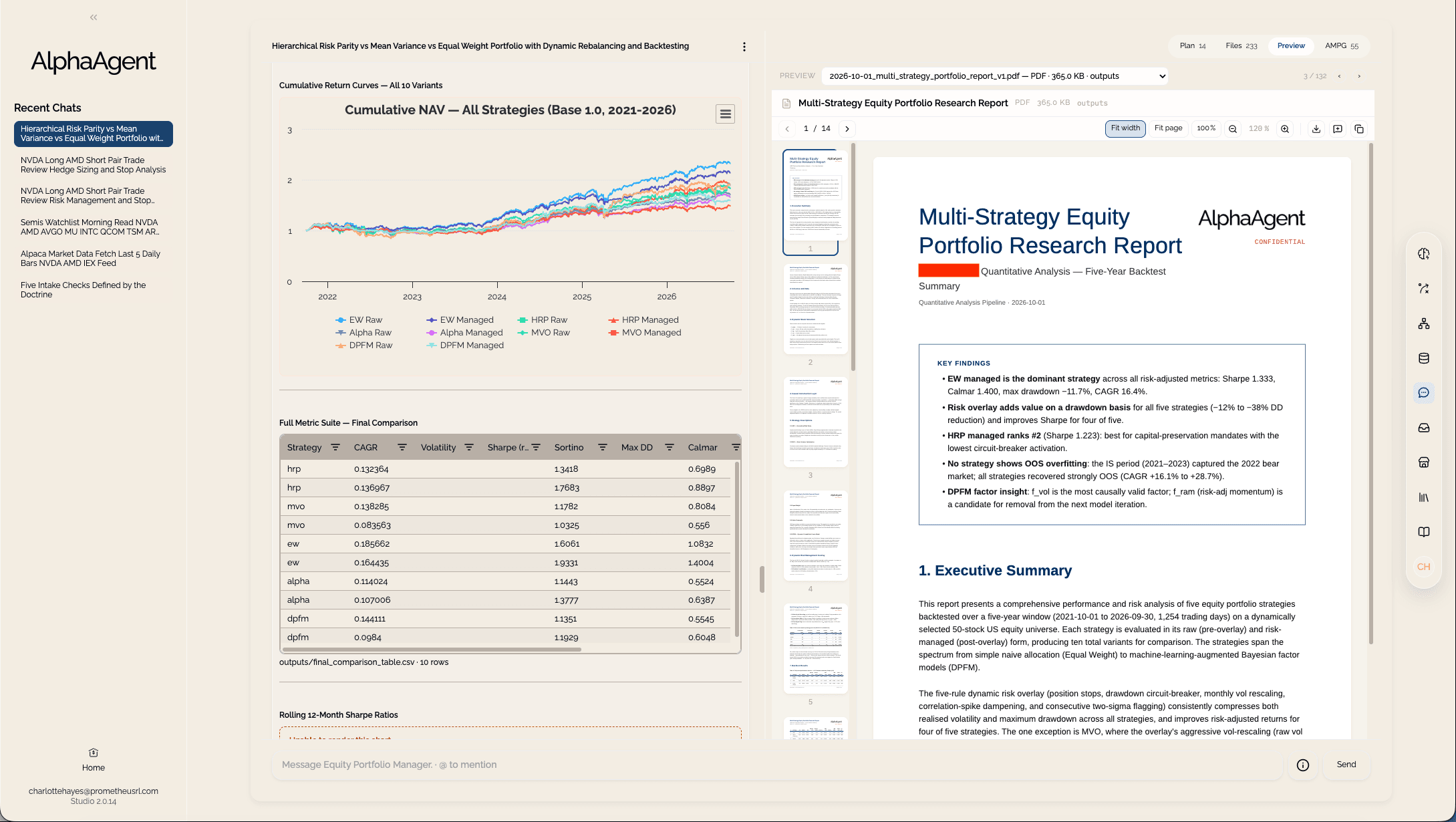Open the Sortino column filter menu
Screen dimensions: 1456x822
pyautogui.click(x=603, y=447)
